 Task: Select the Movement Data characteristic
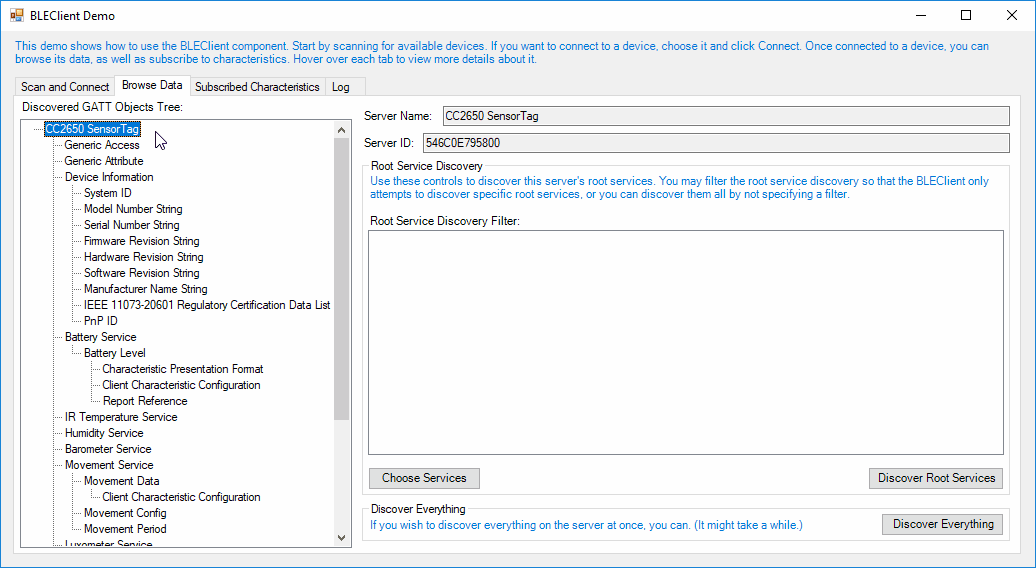tap(122, 481)
